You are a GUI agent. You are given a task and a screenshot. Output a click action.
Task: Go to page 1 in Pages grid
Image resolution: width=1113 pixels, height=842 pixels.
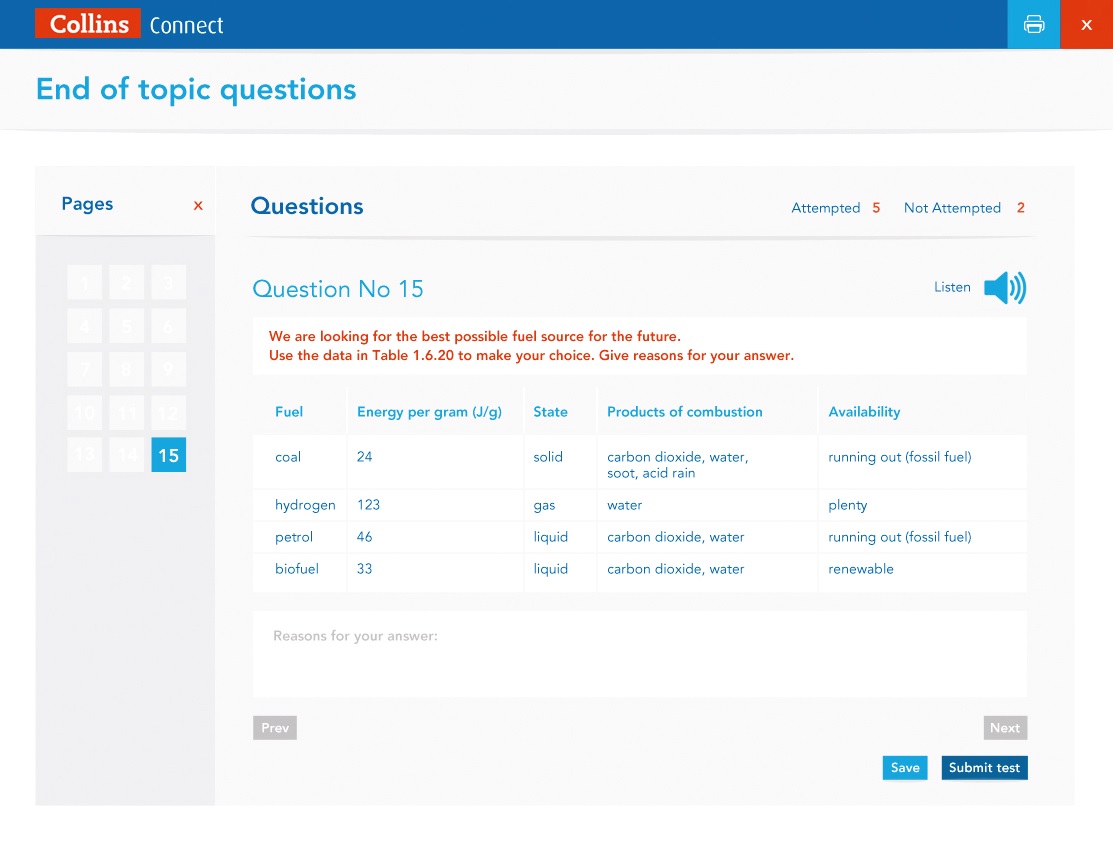[x=84, y=282]
